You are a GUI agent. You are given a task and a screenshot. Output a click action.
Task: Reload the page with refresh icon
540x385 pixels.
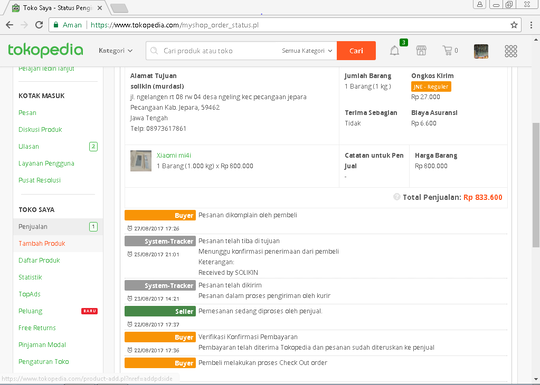point(39,25)
